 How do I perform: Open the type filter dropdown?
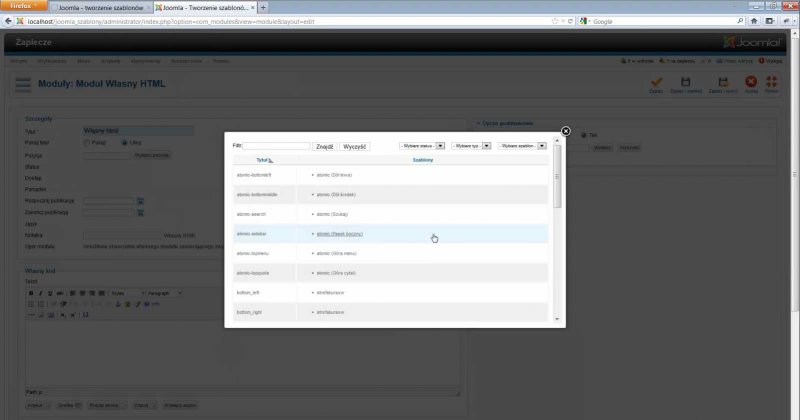(x=471, y=145)
